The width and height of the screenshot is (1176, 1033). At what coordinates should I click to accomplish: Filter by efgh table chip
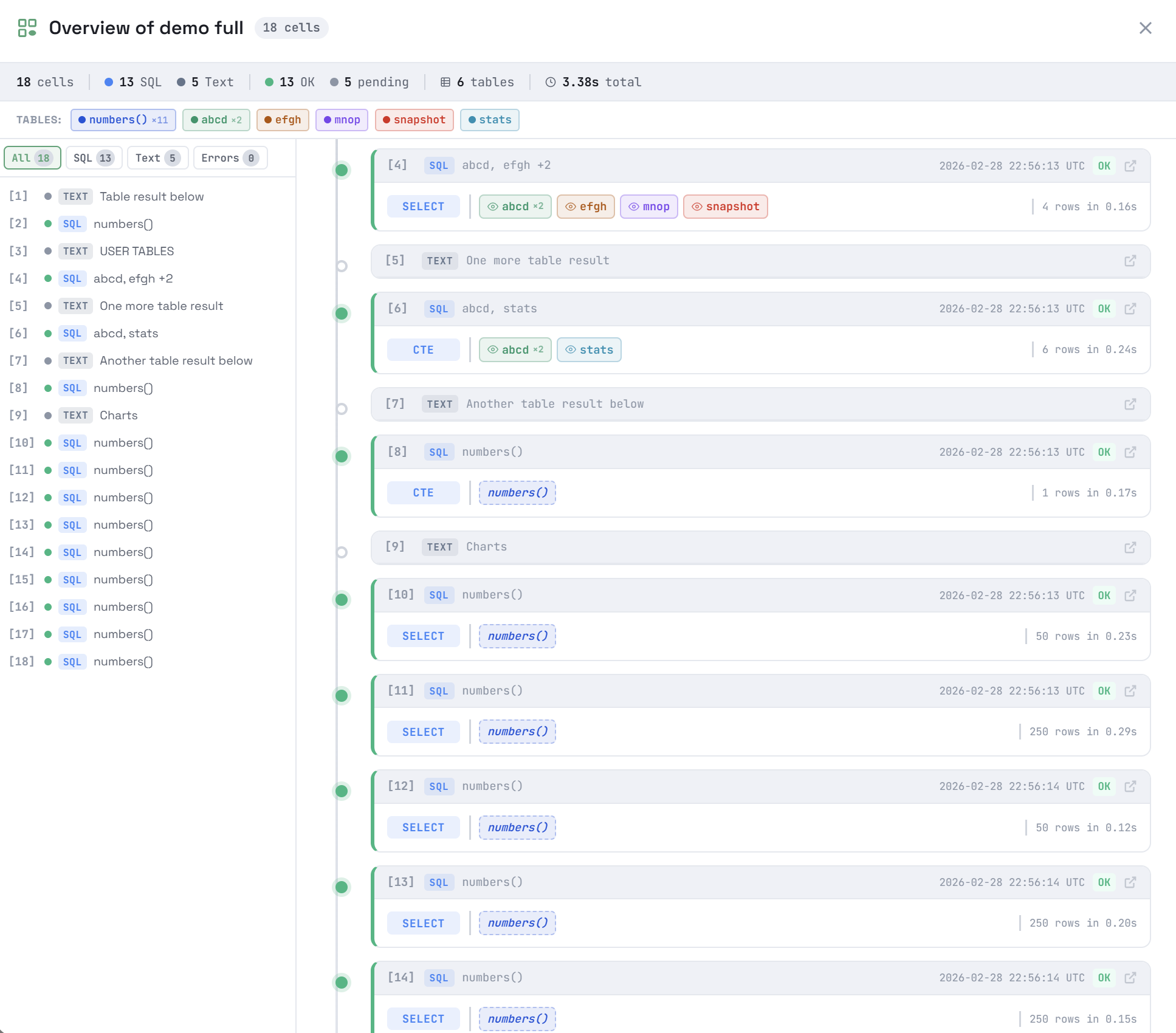[283, 120]
